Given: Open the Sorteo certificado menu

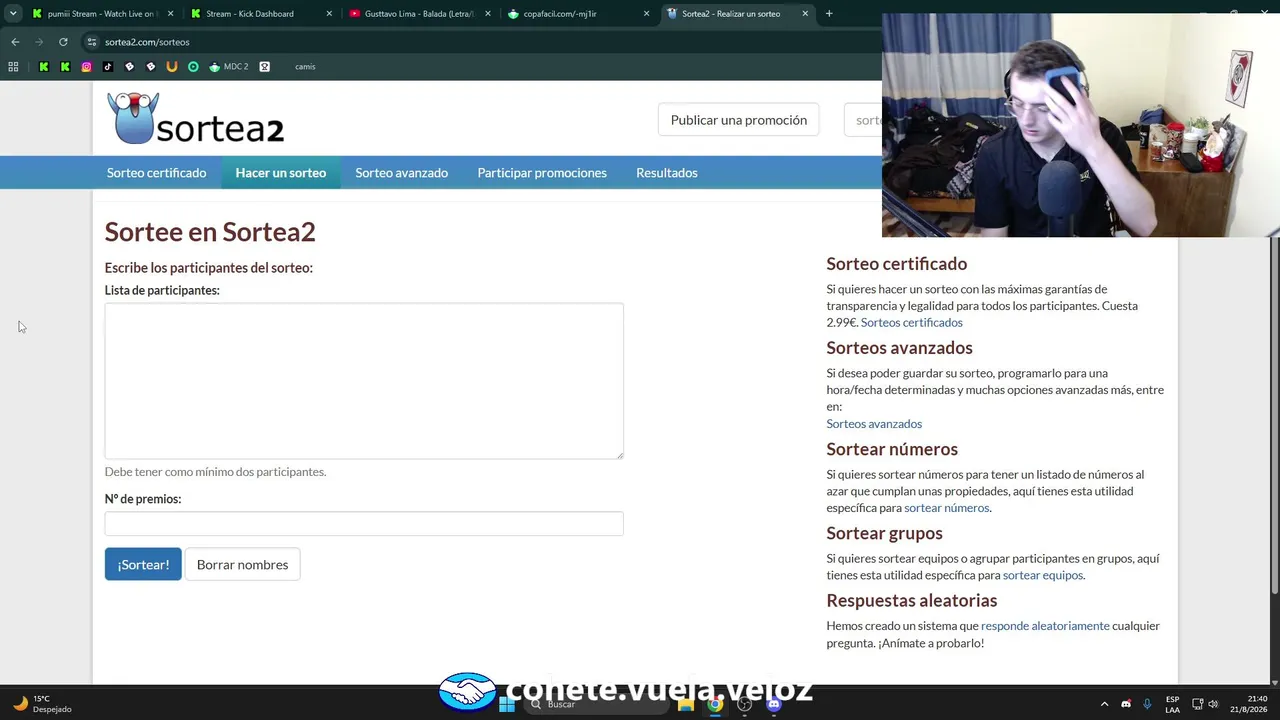Looking at the screenshot, I should [157, 173].
